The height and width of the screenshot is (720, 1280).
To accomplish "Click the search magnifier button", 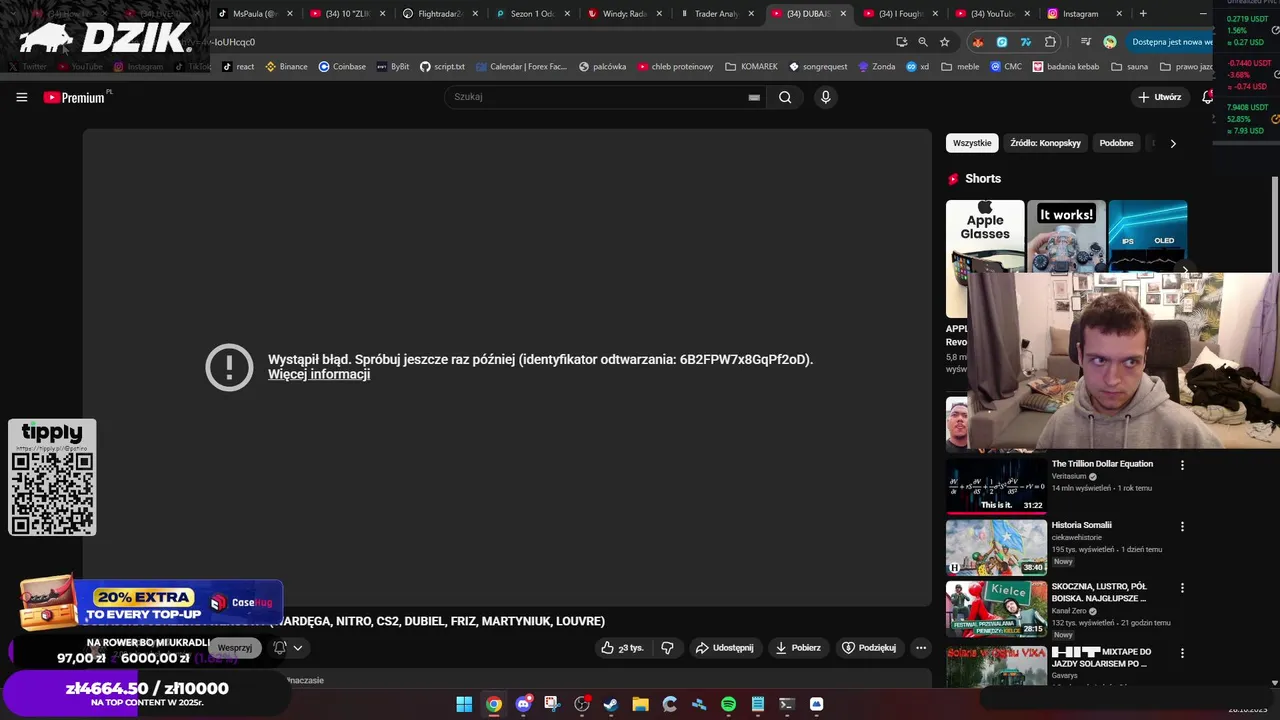I will point(785,97).
